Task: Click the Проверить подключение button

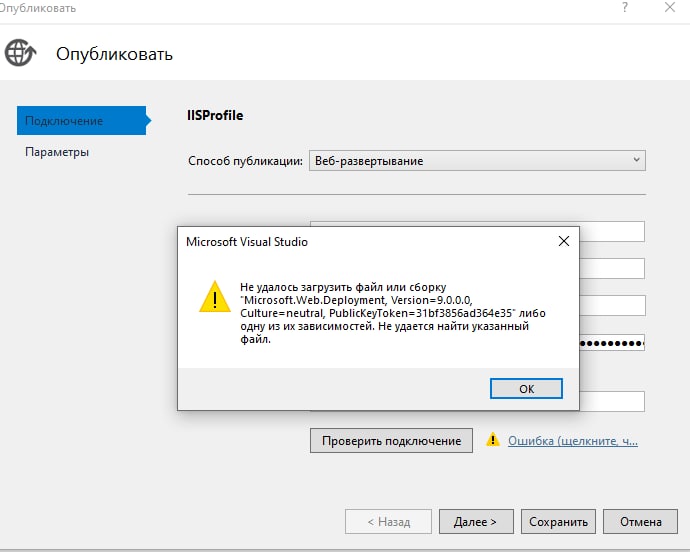Action: [391, 441]
